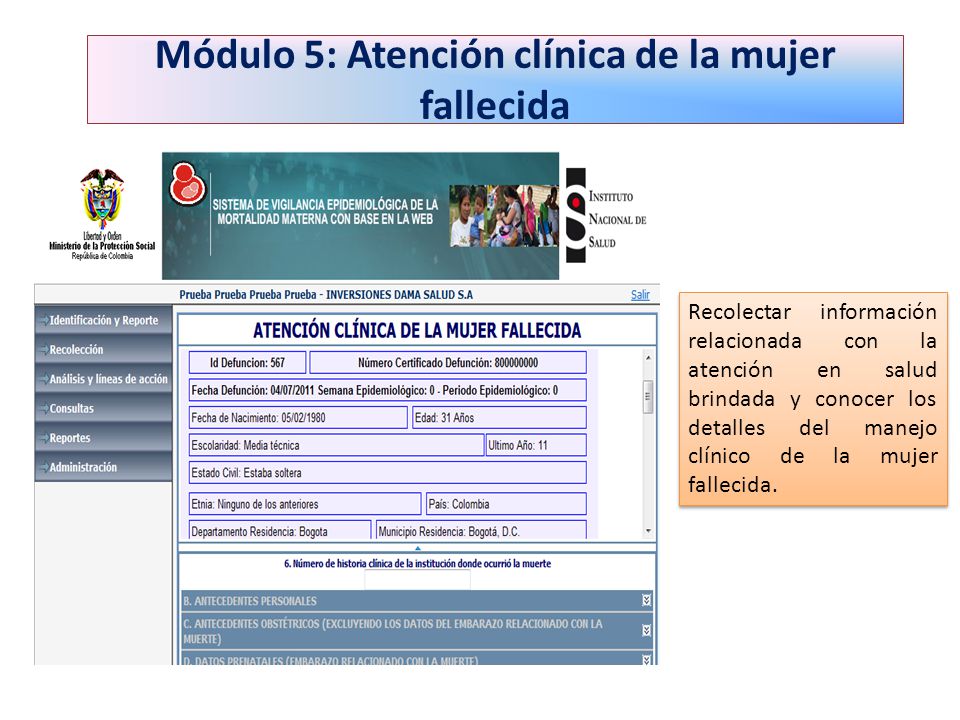
Task: Click the número de historia clínica field
Action: [x=418, y=580]
